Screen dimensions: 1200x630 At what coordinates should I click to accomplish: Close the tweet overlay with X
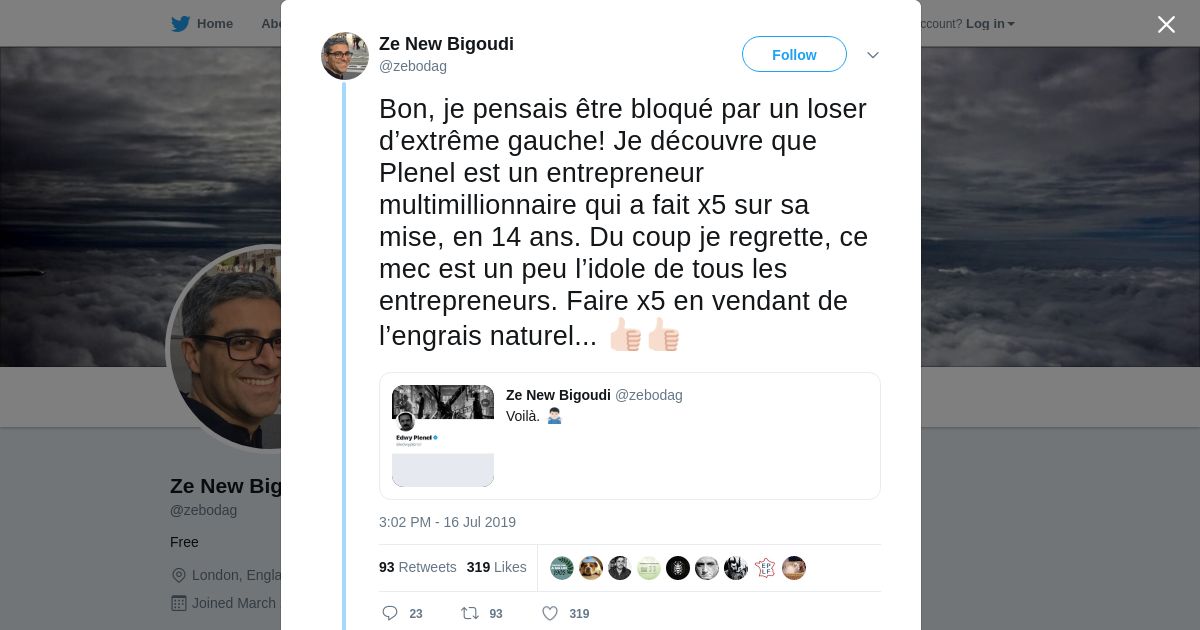(x=1166, y=25)
